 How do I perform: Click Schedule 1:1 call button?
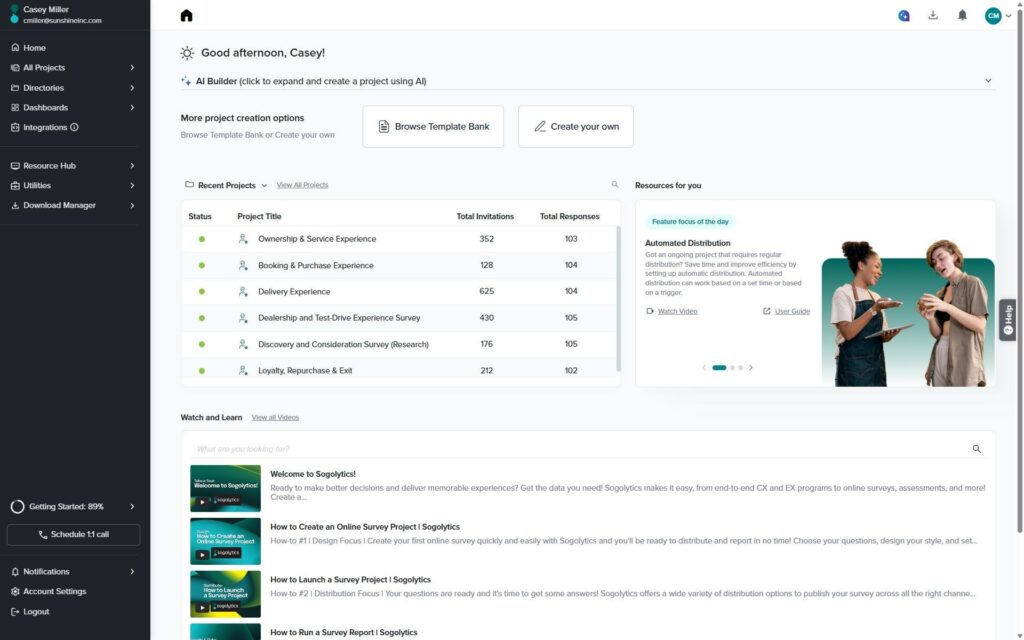pos(73,535)
